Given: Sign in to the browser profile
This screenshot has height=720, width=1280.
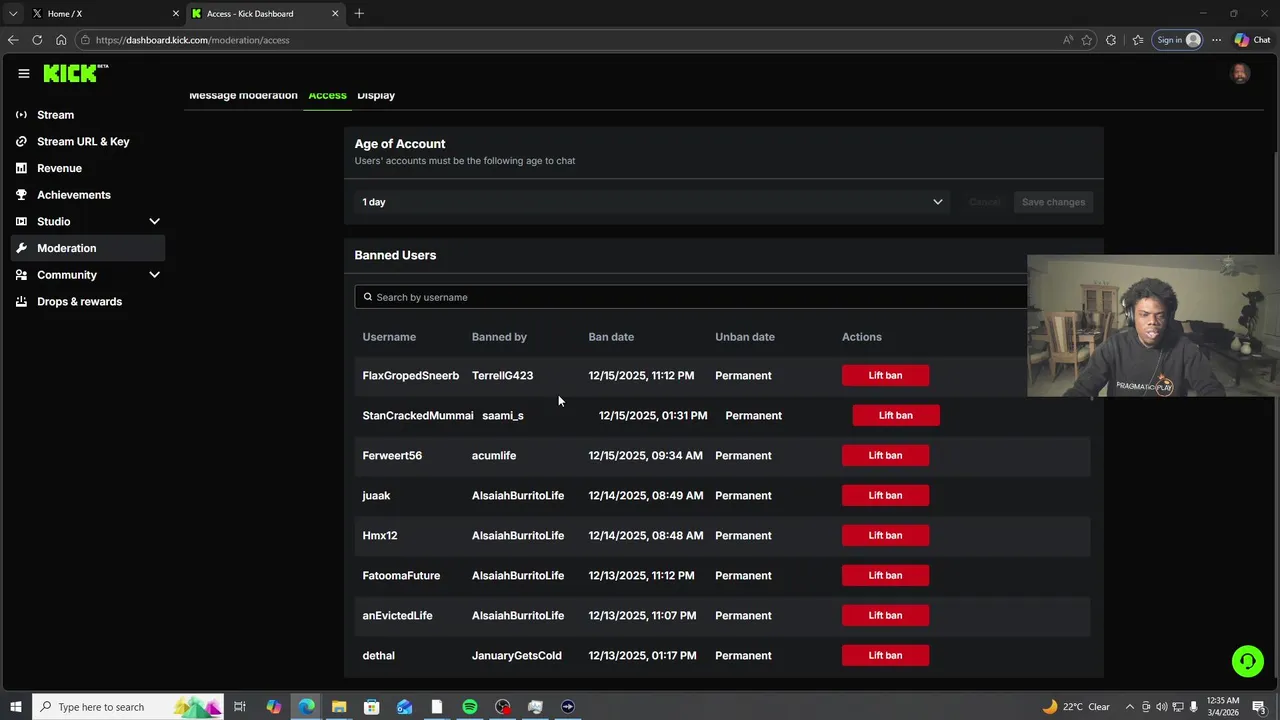Looking at the screenshot, I should click(1178, 40).
